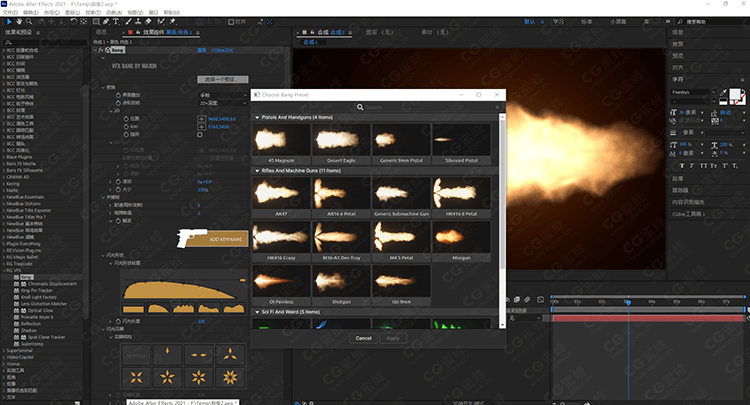Click the choose-a-preset button under VFX BANG

pos(223,79)
